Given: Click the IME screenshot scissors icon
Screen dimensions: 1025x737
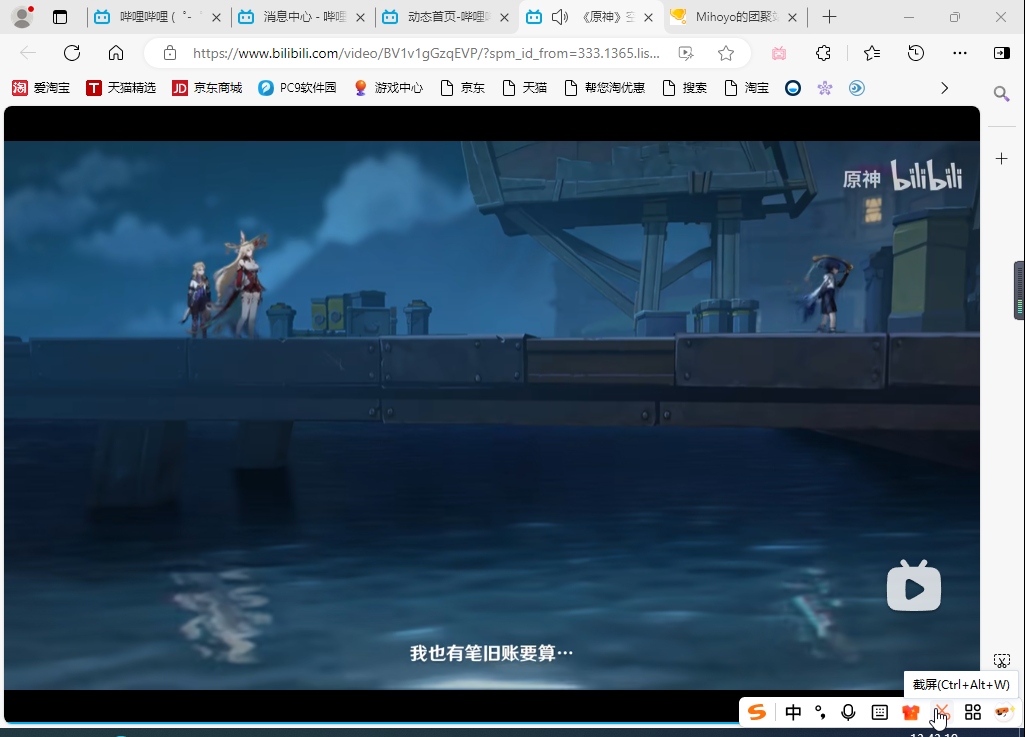Looking at the screenshot, I should [941, 711].
